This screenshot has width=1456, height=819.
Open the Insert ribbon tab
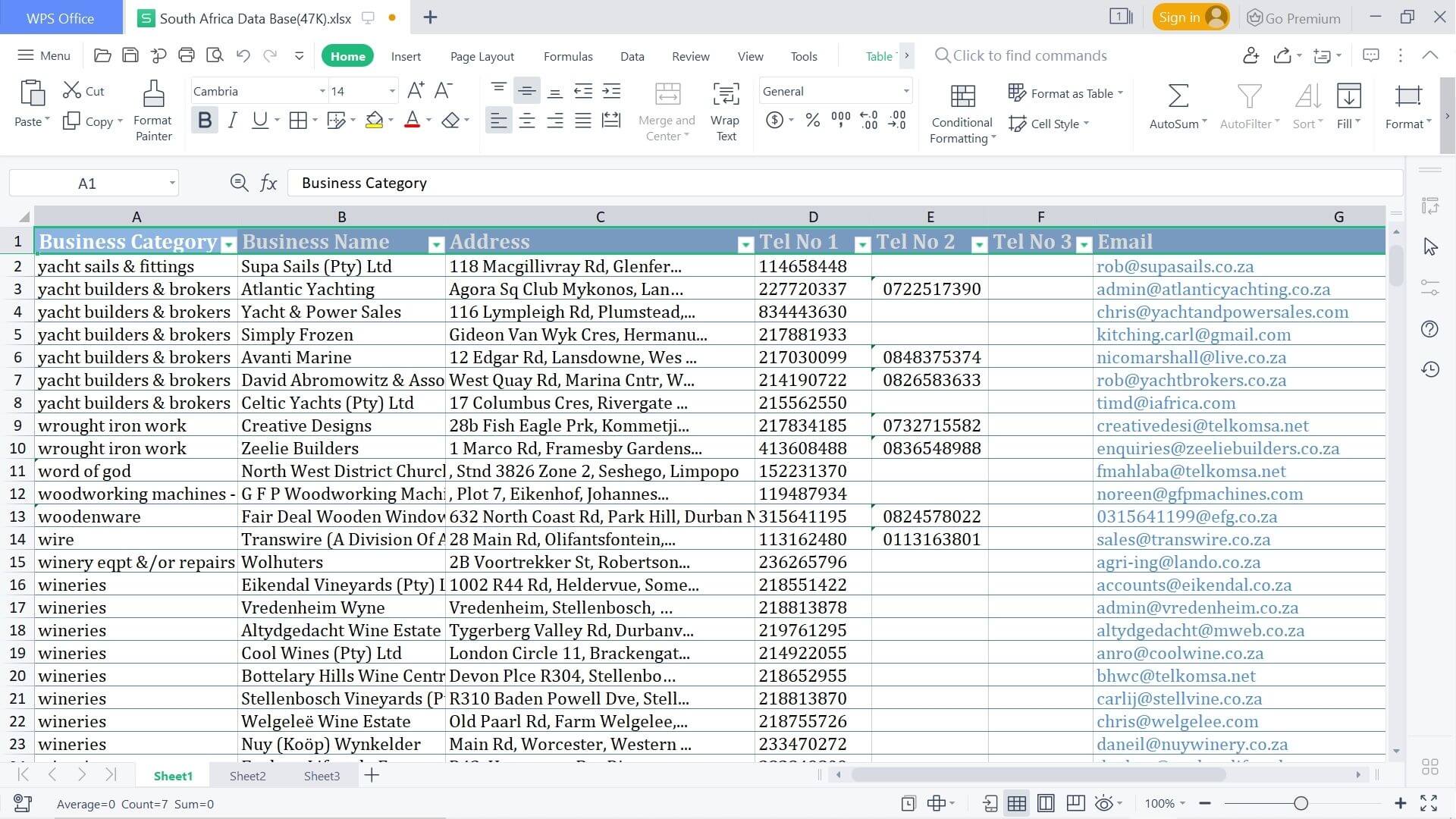click(x=406, y=56)
